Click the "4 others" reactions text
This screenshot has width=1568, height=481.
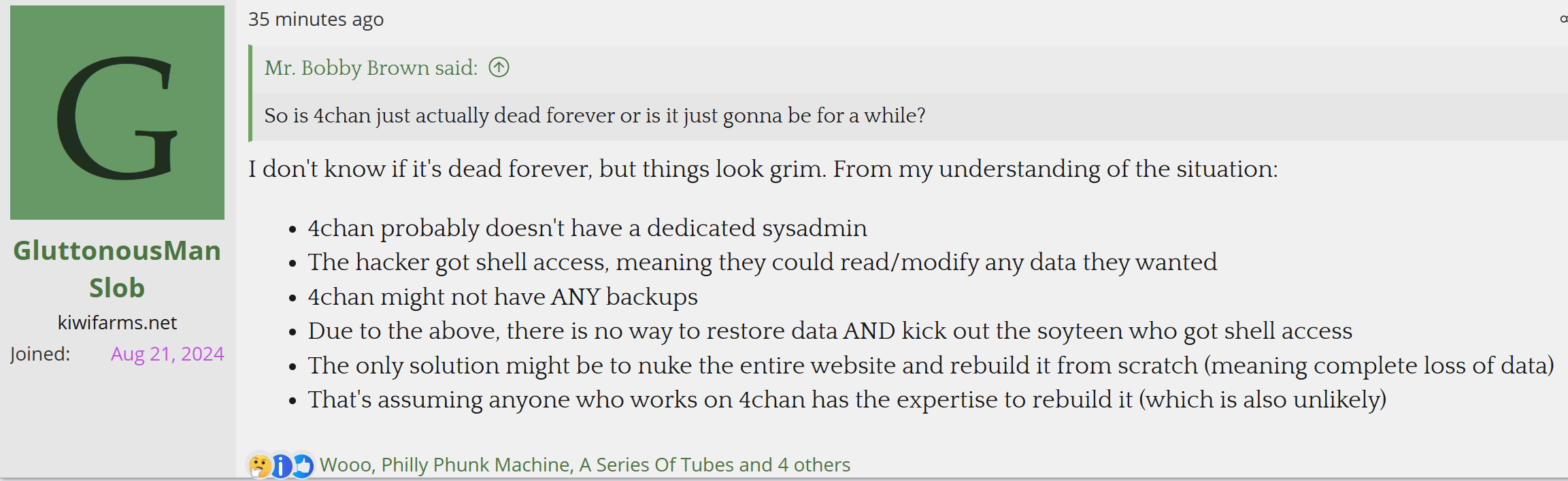814,465
